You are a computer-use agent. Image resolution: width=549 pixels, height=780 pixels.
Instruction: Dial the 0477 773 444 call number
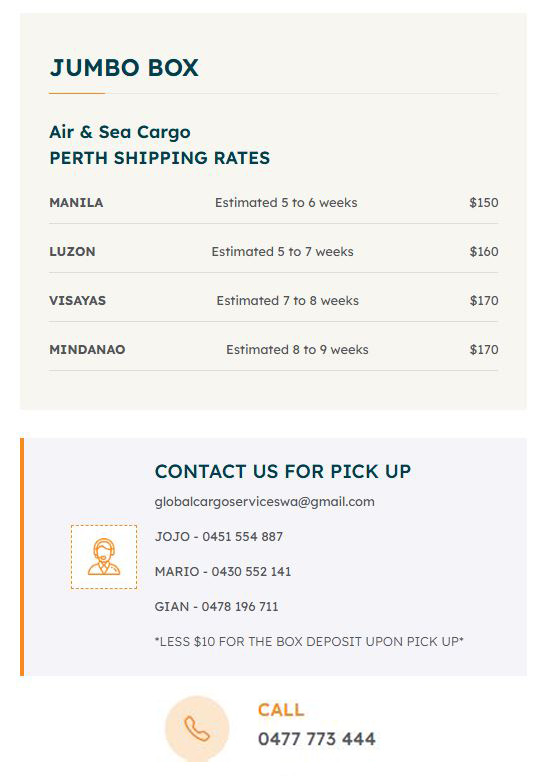pos(316,739)
